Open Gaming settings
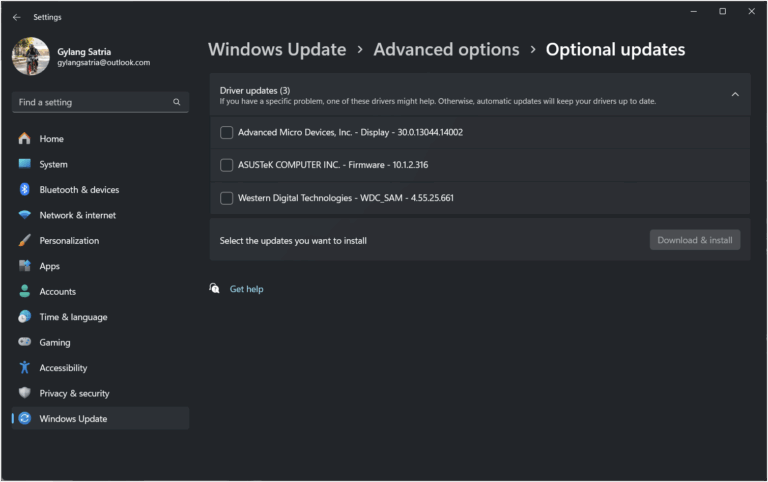 coord(100,342)
